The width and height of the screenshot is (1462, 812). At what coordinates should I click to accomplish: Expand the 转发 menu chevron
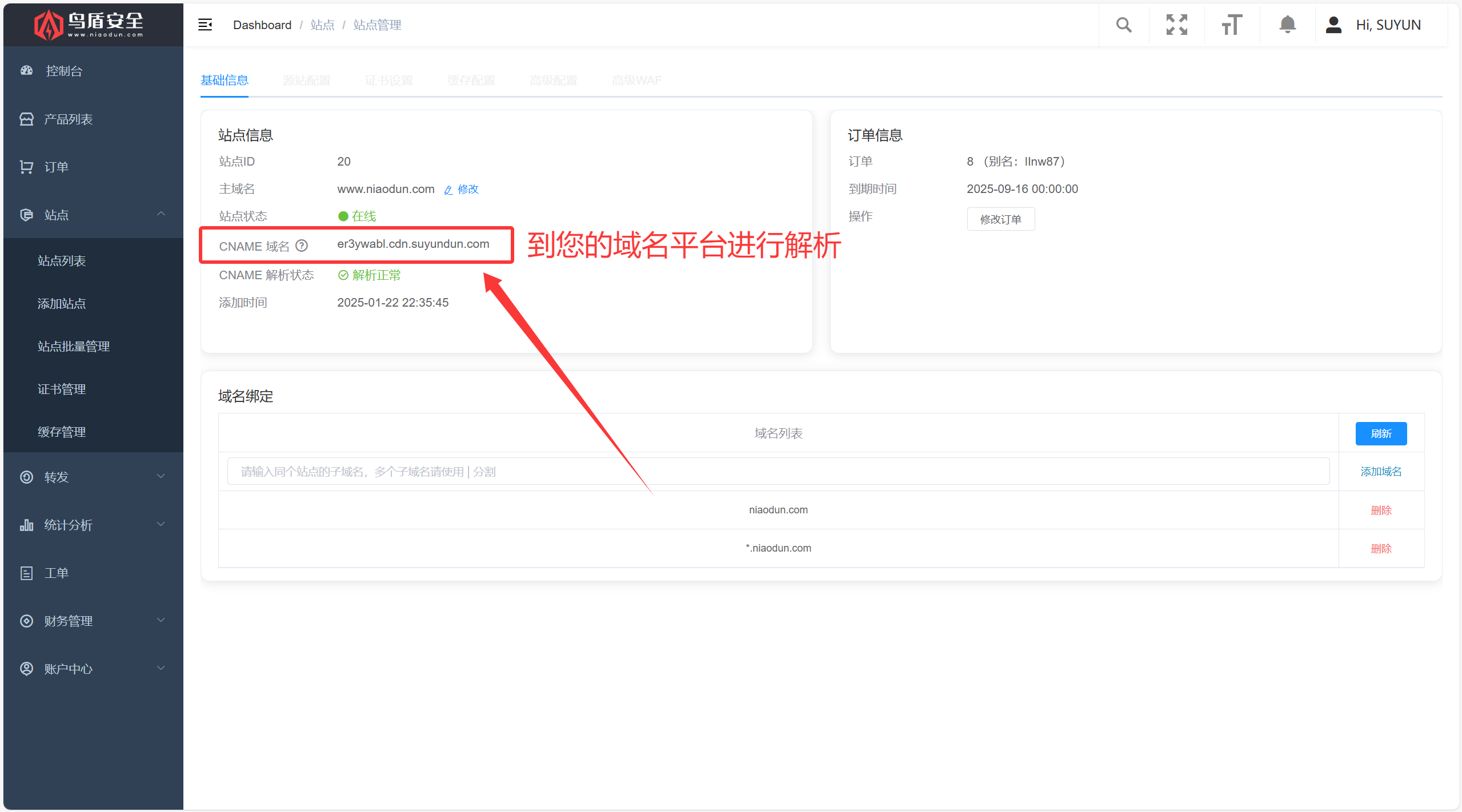tap(161, 476)
